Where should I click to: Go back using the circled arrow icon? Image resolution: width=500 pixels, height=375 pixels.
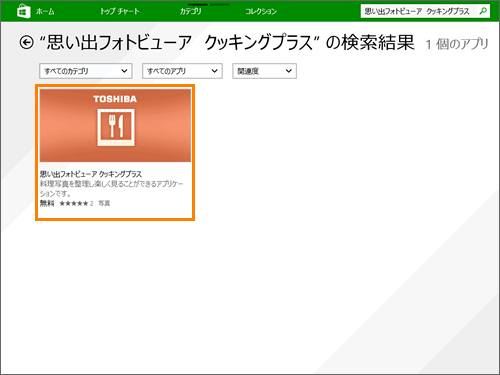26,43
